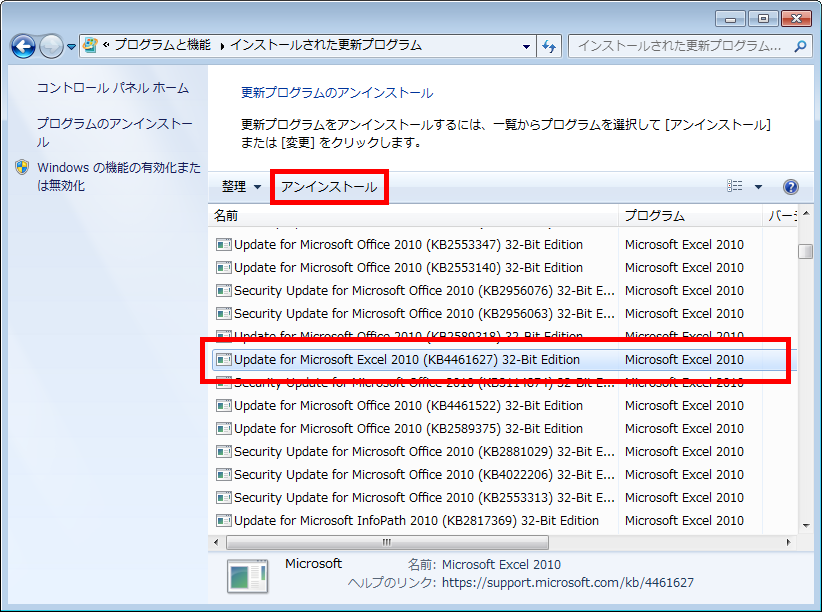Click the icon of security update KB2956063

[x=224, y=314]
